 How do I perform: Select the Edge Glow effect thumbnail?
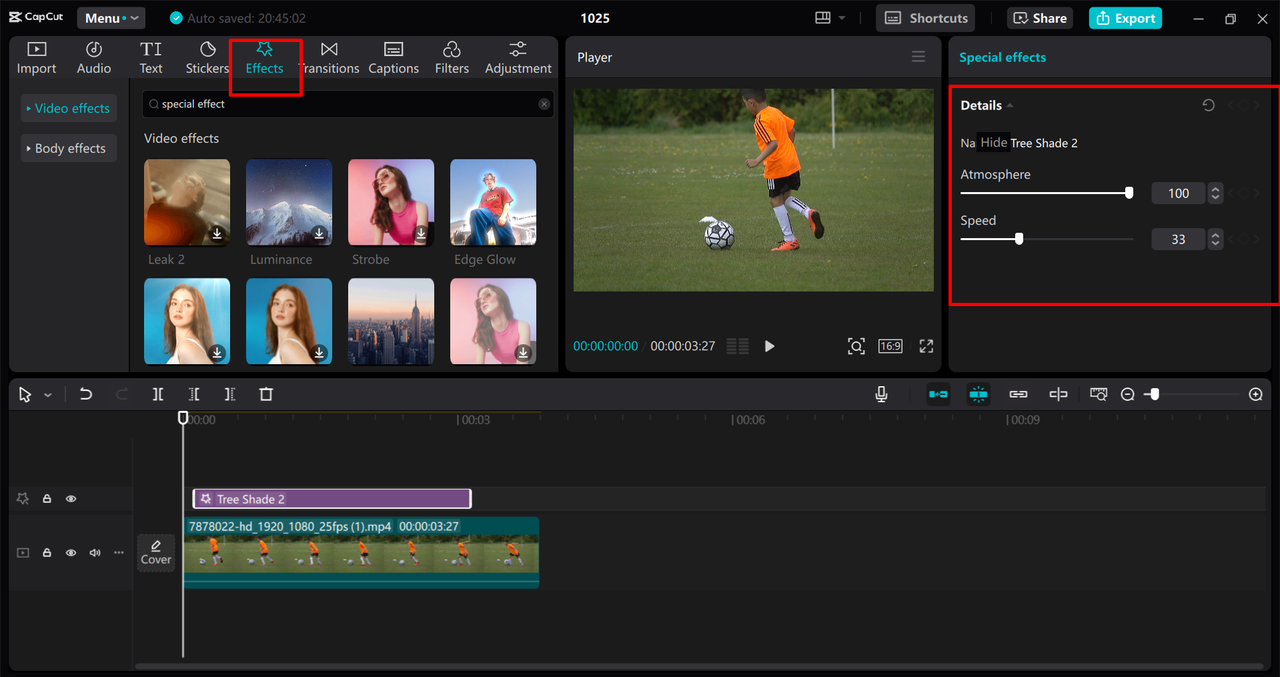click(493, 202)
